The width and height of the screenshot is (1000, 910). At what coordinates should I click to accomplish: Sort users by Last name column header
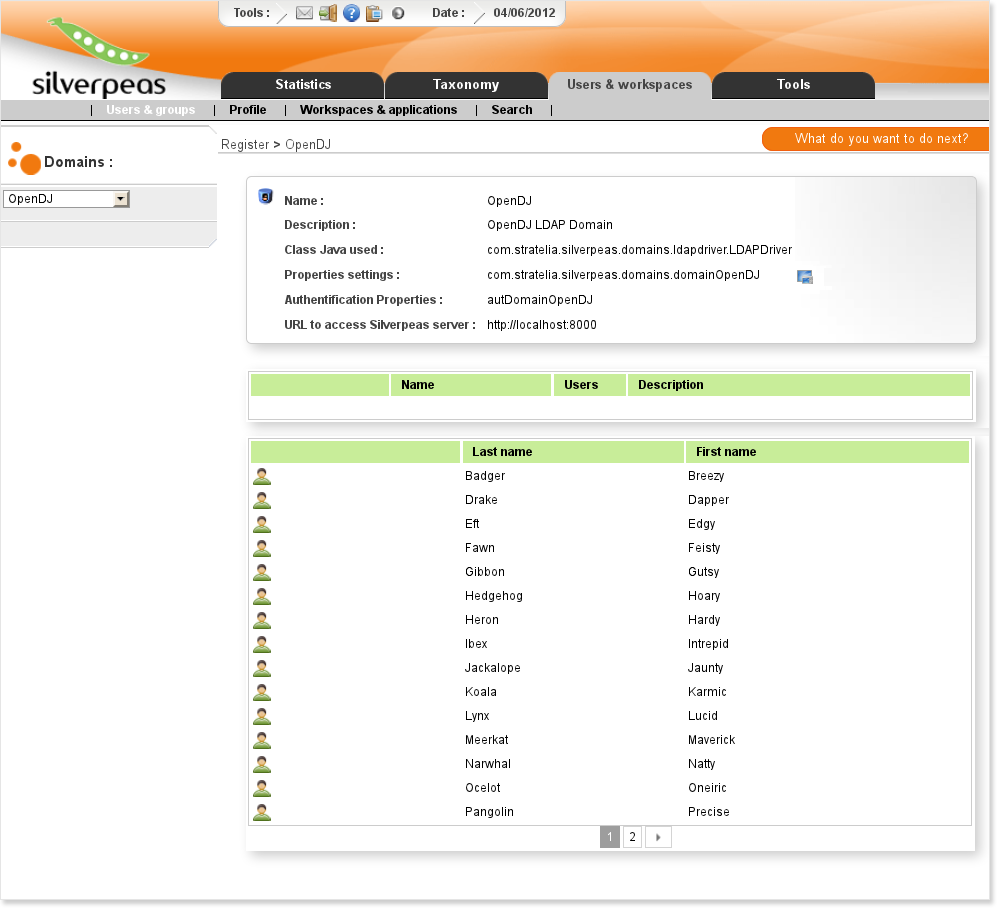click(x=502, y=452)
